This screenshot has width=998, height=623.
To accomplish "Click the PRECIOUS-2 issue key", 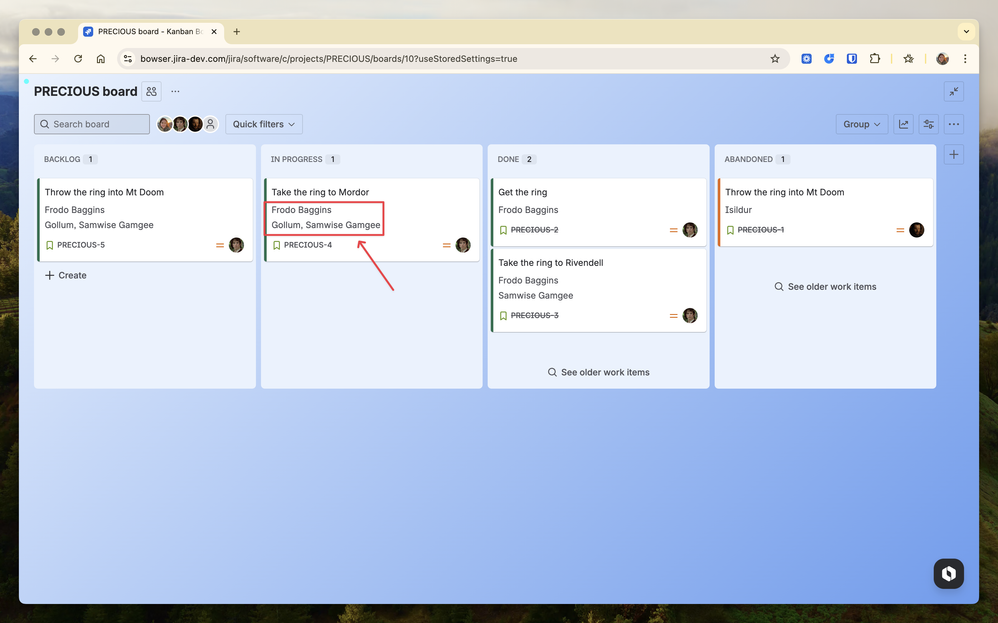I will pos(535,230).
